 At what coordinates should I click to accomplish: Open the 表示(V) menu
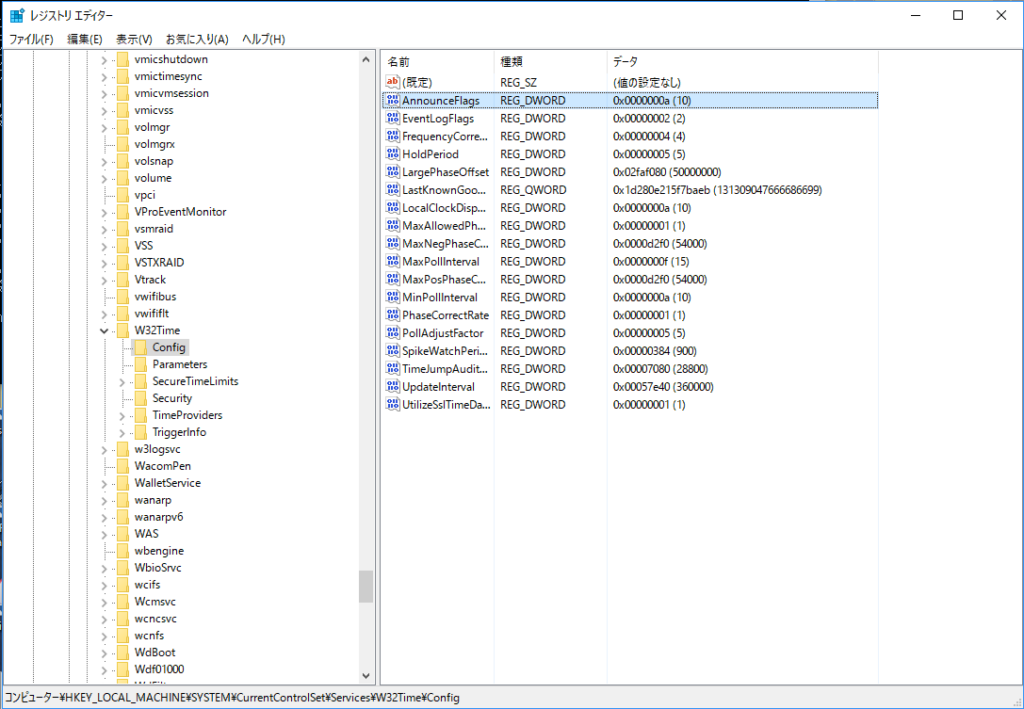[135, 38]
